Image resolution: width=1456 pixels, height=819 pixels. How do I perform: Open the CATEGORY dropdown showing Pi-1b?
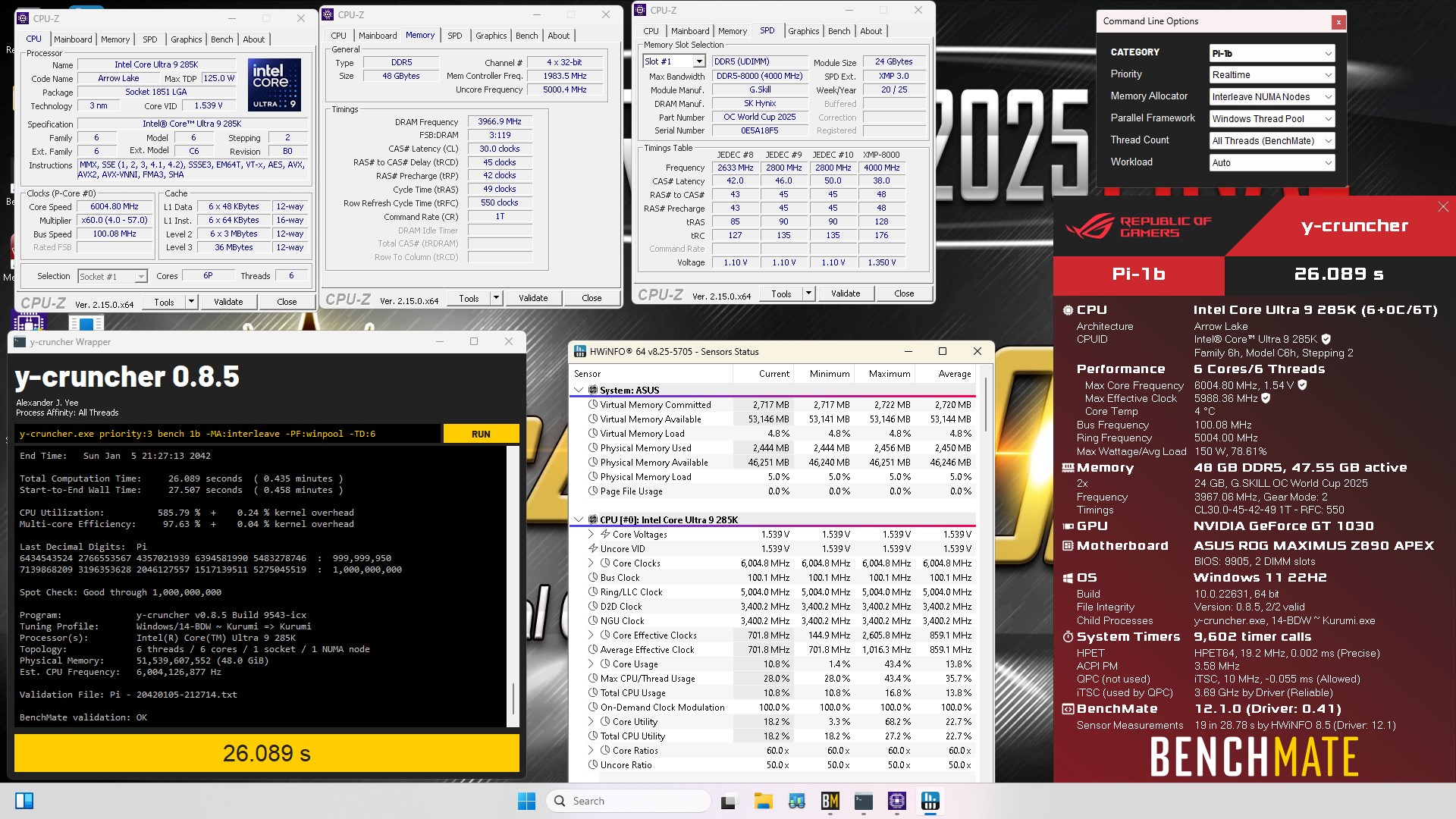pos(1272,53)
